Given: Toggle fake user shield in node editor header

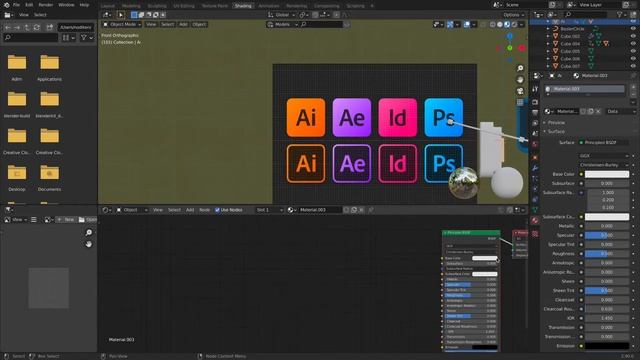Looking at the screenshot, I should (346, 210).
